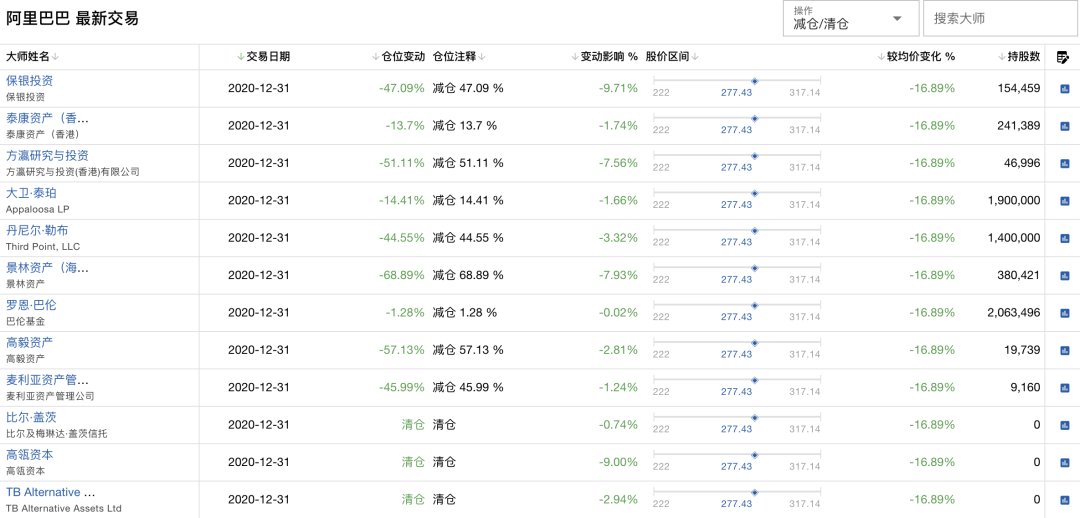The image size is (1080, 518).
Task: Open 麦利亚资产管… guru link
Action: click(x=48, y=380)
